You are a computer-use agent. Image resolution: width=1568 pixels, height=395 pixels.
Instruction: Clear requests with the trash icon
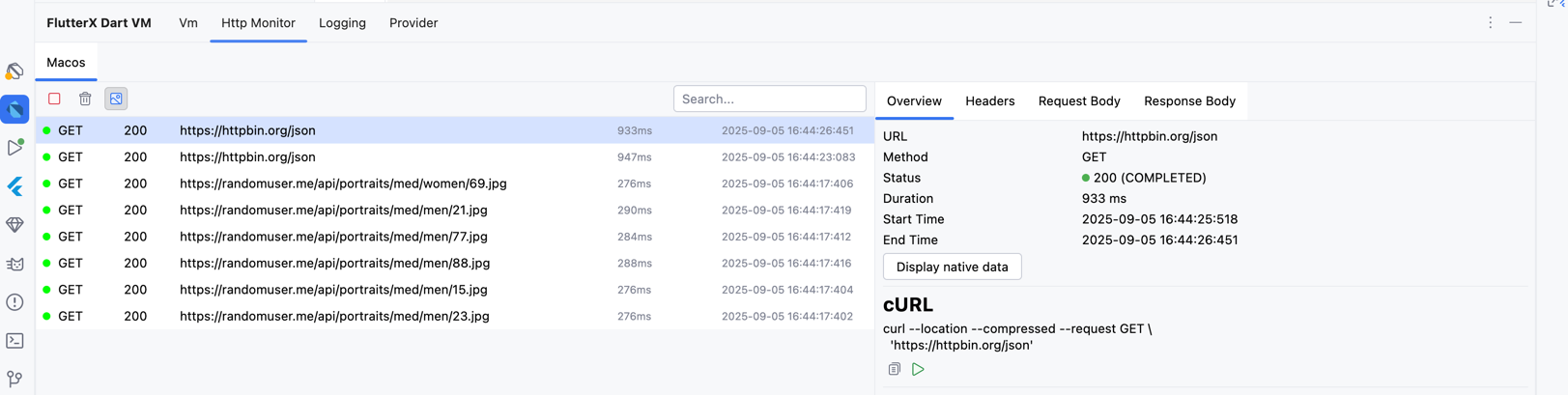coord(85,99)
